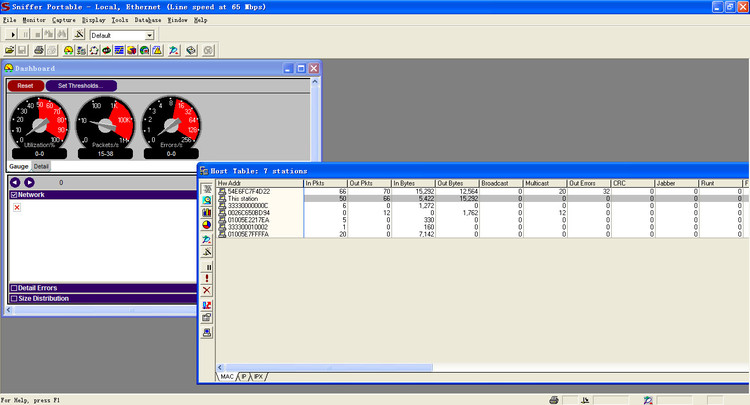Click the right arrow button in Dashboard

(29, 182)
